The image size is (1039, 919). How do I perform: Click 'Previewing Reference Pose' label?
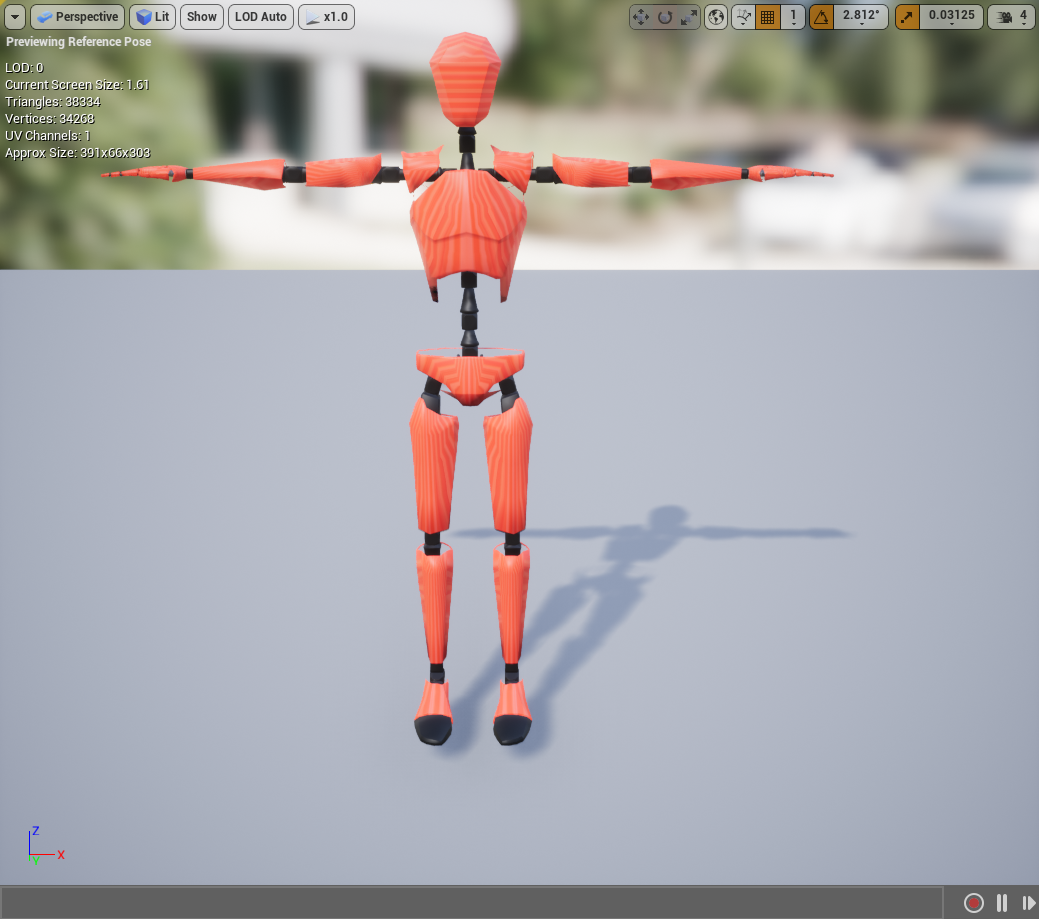coord(78,42)
